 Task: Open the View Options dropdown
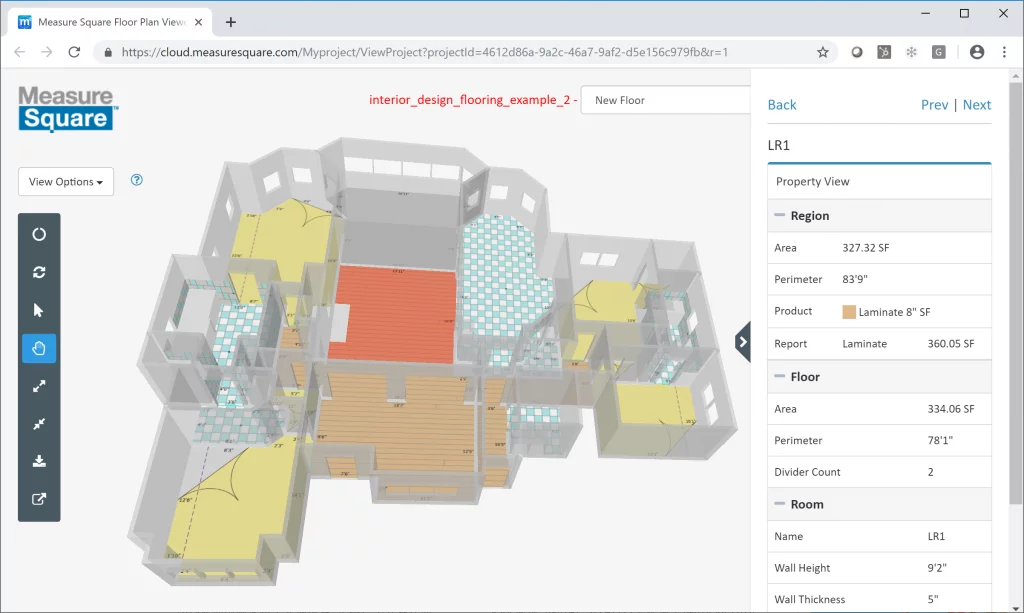(x=66, y=182)
